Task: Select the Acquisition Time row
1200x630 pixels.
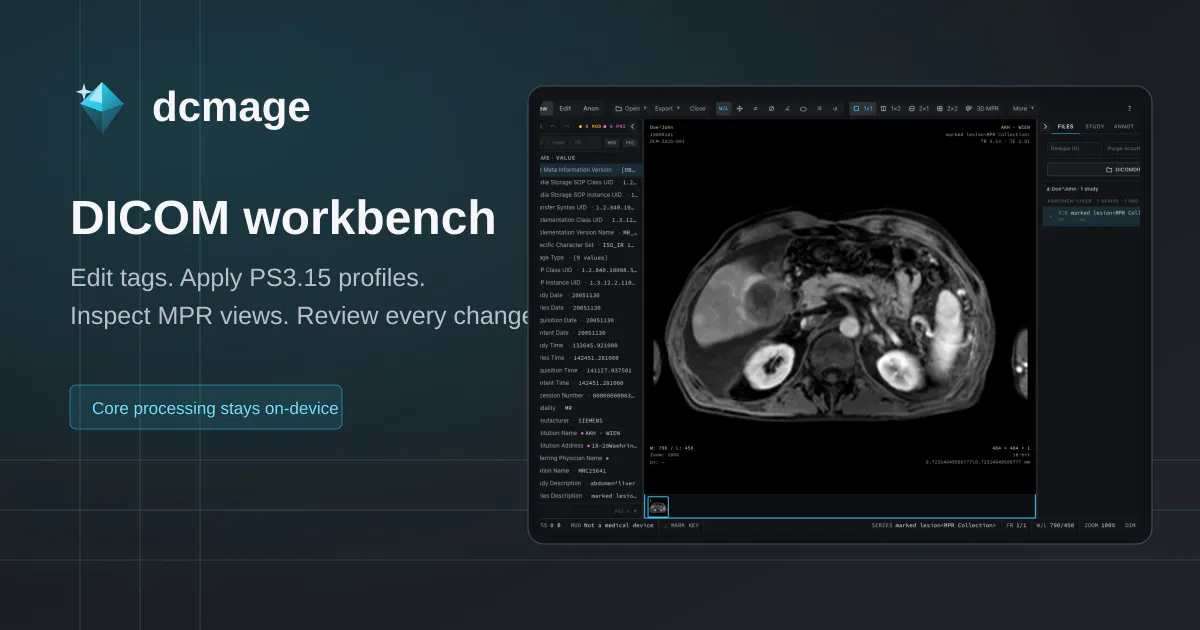Action: tap(590, 370)
